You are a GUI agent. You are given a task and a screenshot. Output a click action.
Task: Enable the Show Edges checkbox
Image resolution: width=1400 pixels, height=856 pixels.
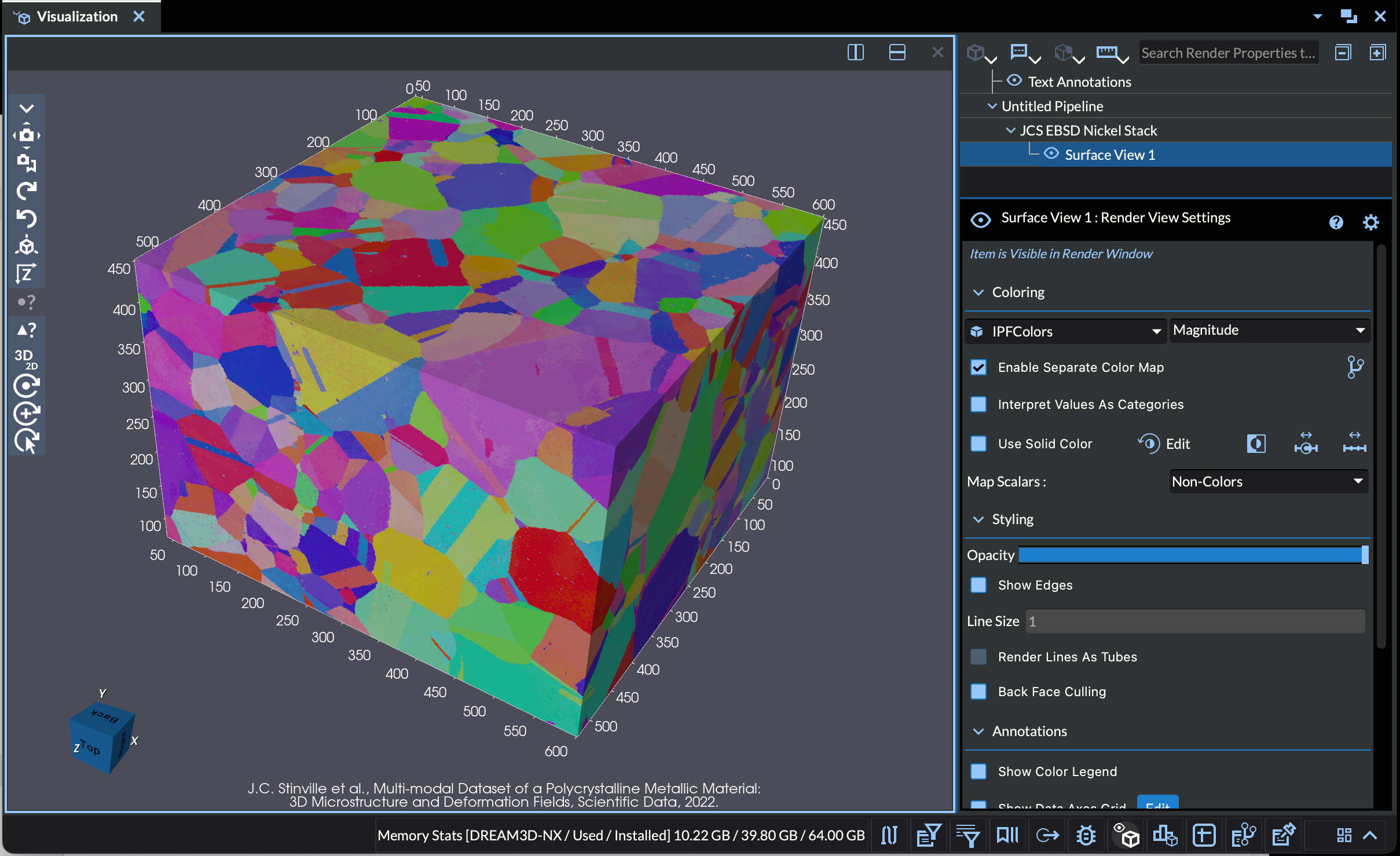(978, 585)
